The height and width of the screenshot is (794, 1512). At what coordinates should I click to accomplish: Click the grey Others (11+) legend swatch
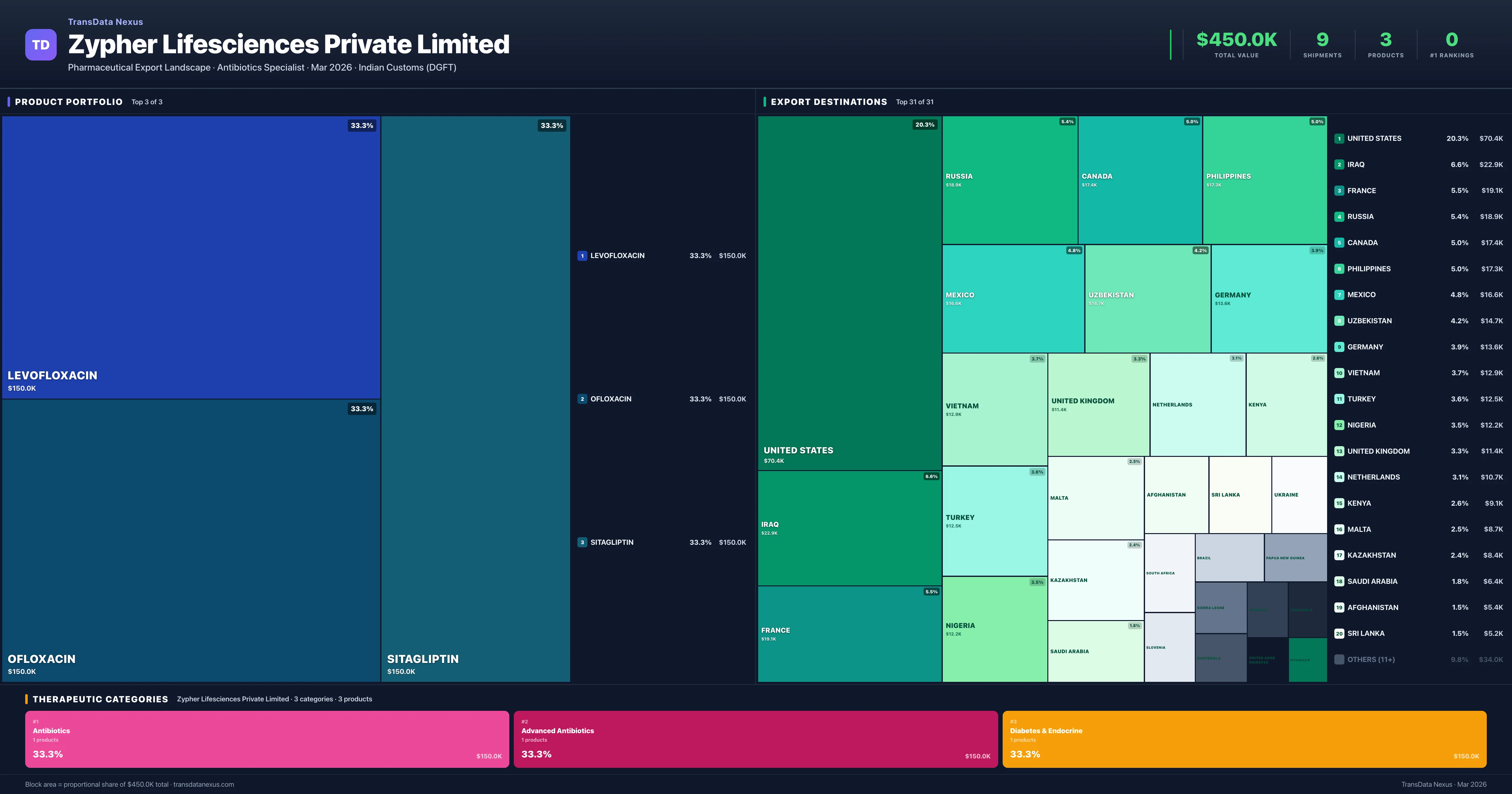(x=1339, y=659)
